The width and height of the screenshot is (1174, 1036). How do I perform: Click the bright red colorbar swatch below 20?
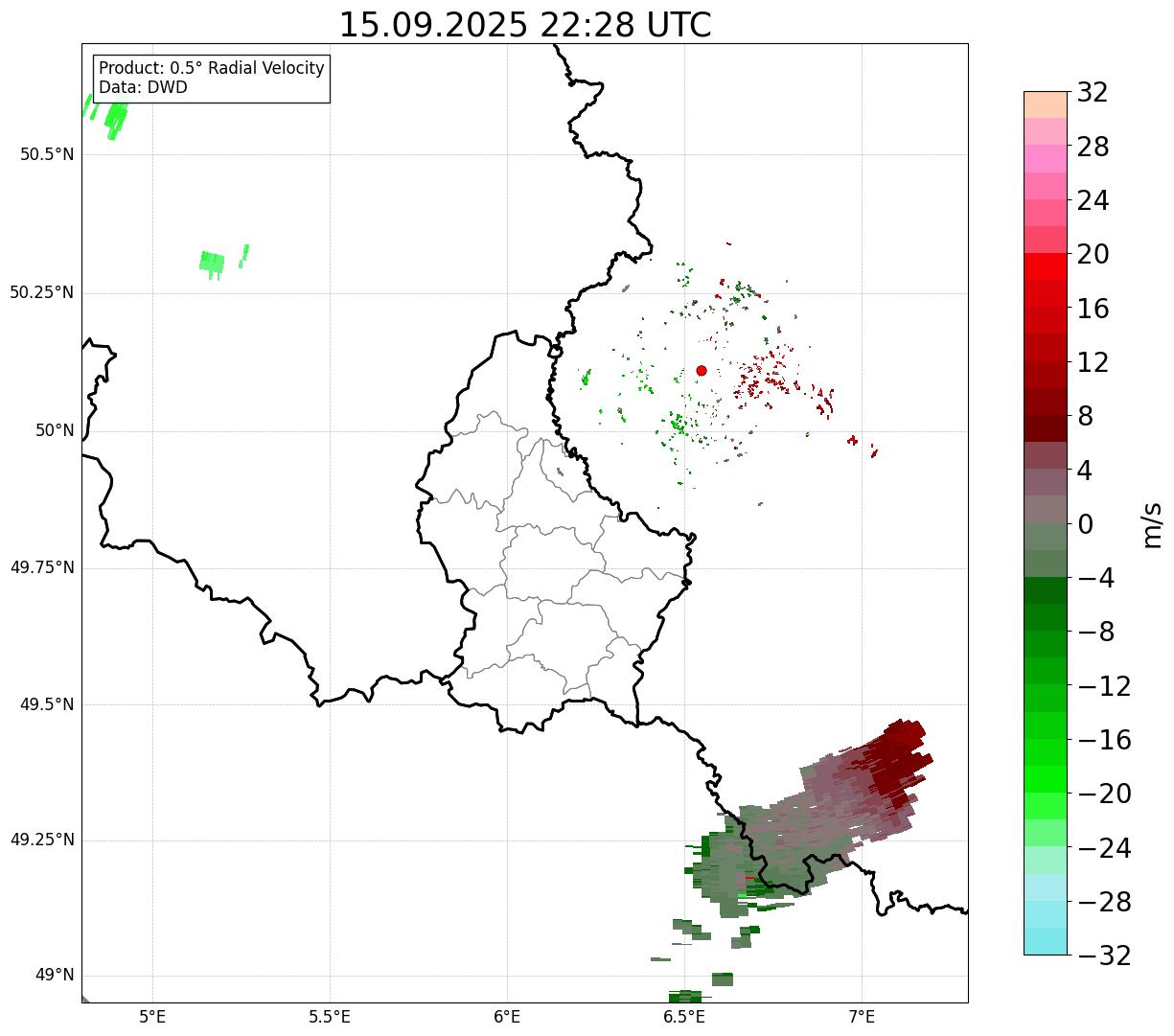[1046, 267]
